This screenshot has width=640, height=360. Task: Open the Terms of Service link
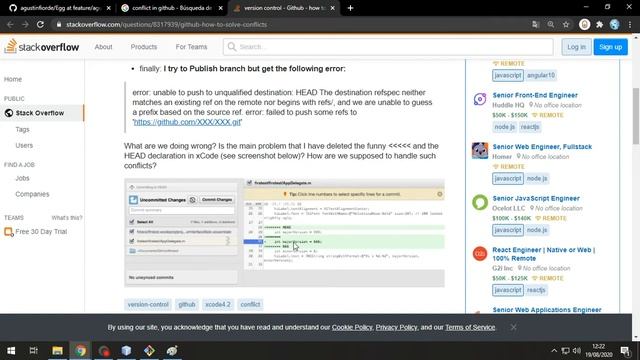pyautogui.click(x=470, y=327)
